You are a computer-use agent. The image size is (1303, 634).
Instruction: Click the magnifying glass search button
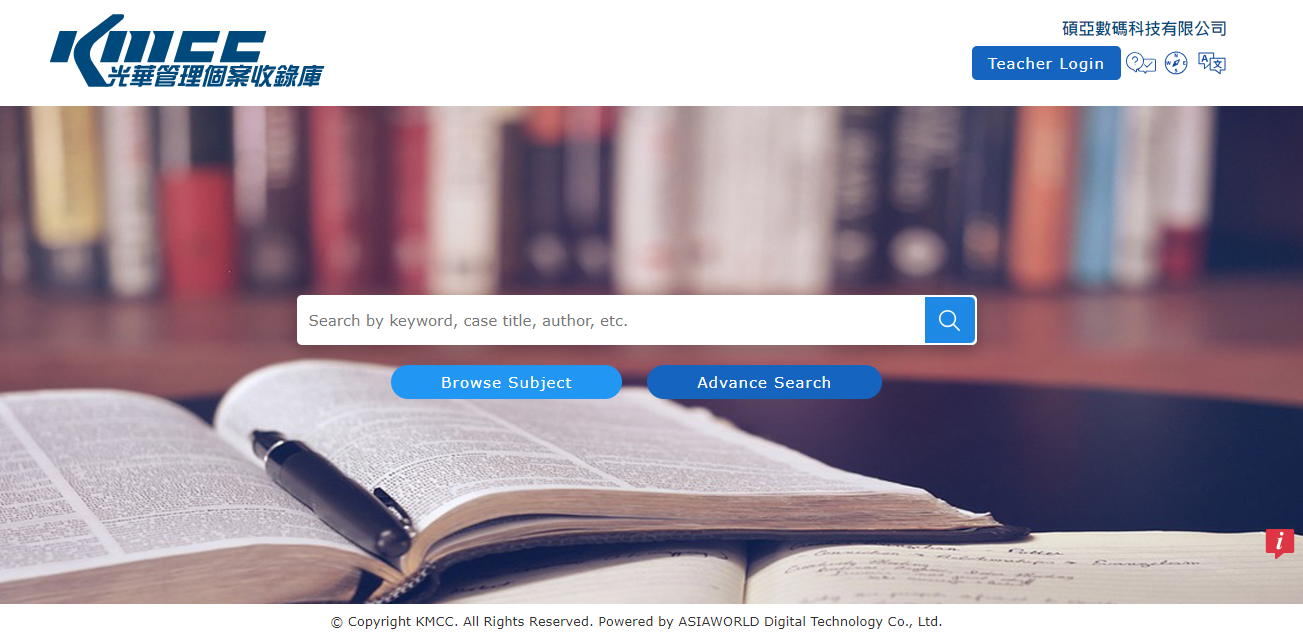(x=950, y=320)
